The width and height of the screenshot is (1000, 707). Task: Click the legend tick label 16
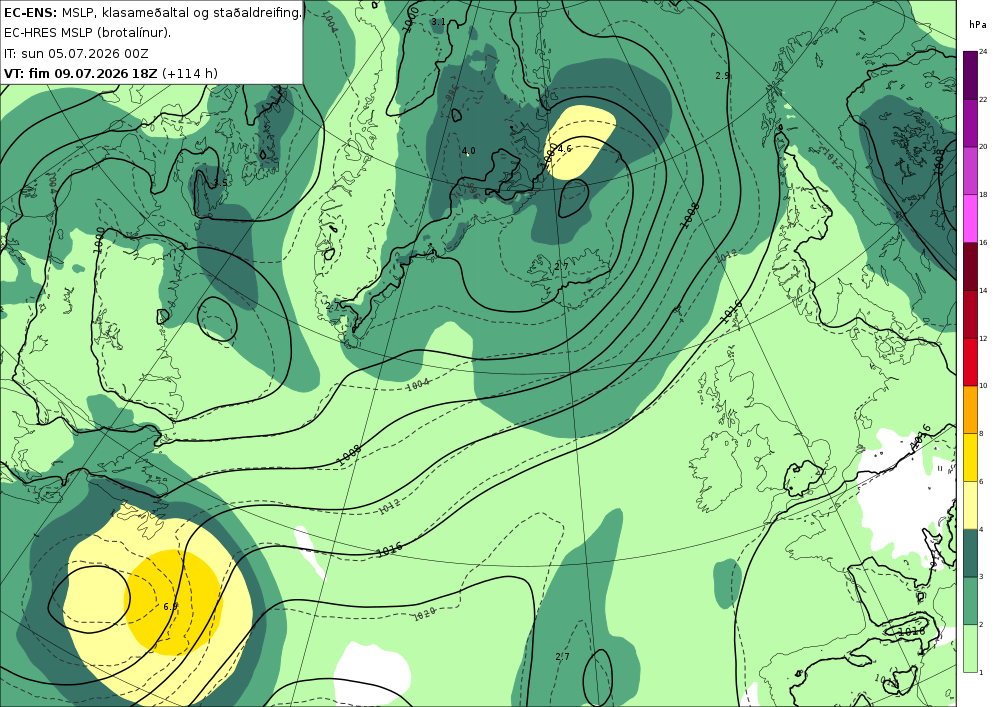pos(983,242)
